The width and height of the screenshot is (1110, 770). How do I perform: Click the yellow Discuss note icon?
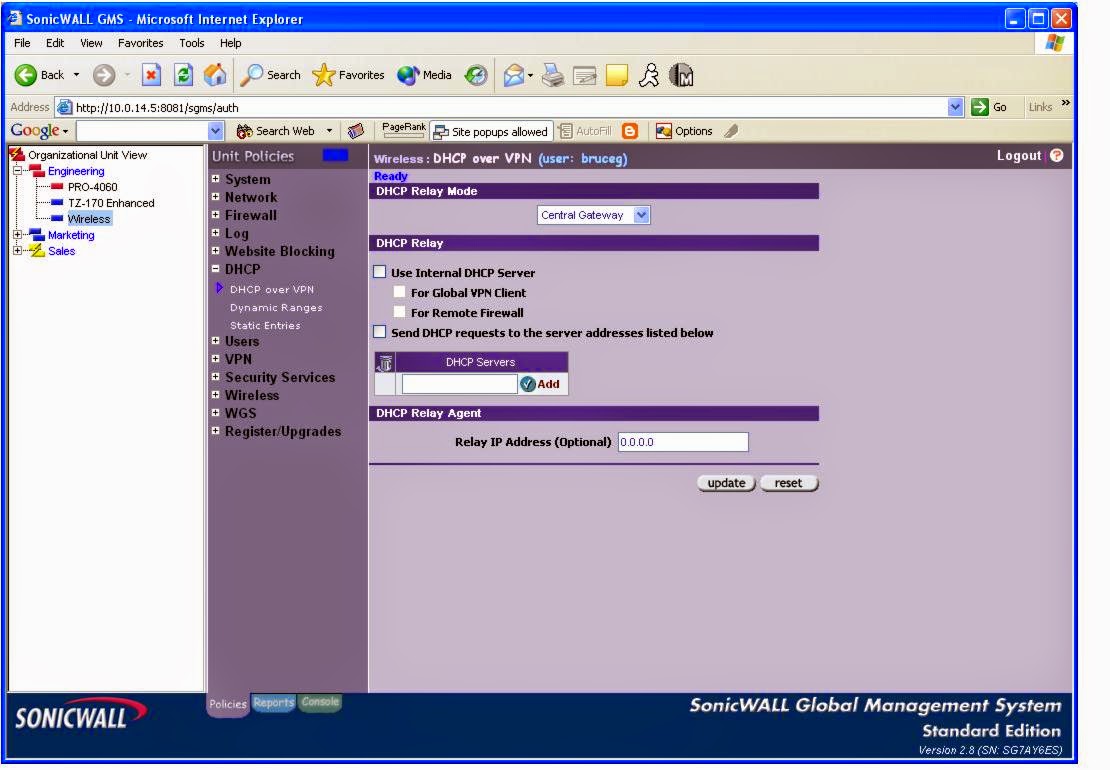pos(617,75)
